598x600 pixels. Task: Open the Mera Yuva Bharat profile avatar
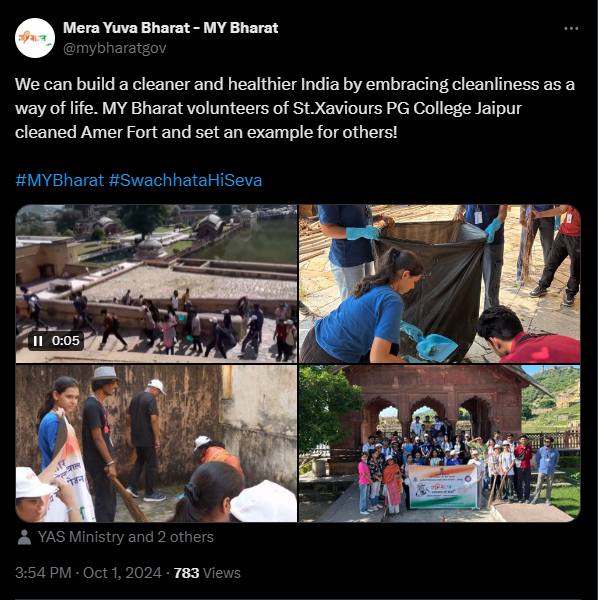tap(35, 38)
